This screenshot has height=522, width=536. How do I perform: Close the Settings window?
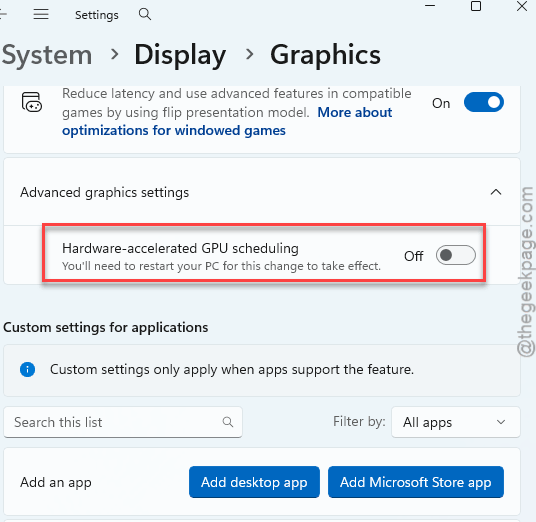point(522,6)
